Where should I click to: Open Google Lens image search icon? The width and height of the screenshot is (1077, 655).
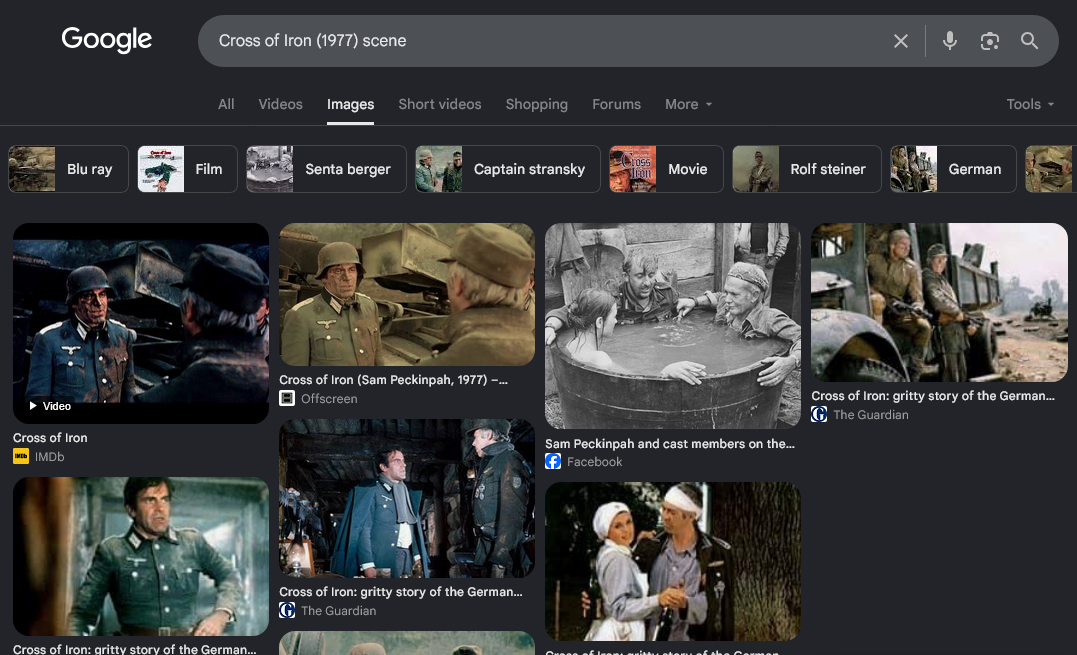[989, 41]
